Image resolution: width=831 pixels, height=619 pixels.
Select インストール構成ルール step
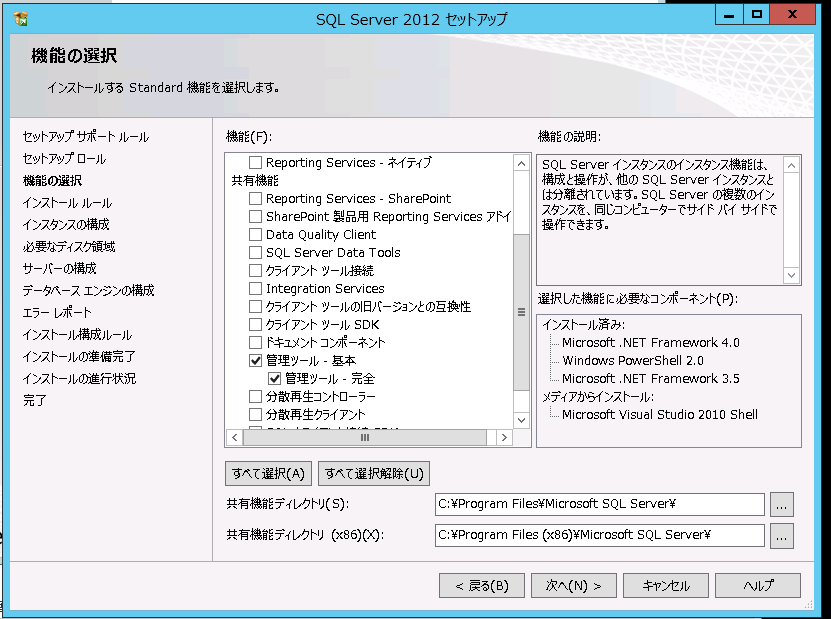[77, 334]
